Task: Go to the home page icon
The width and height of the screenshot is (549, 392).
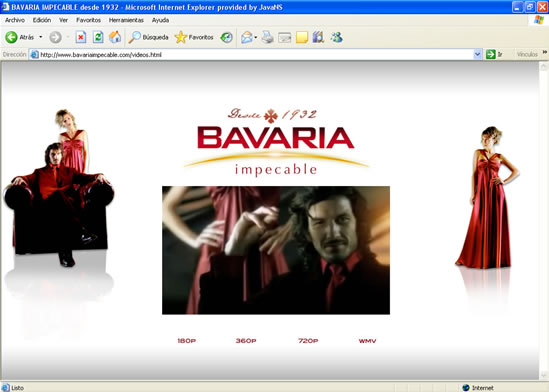Action: pos(115,37)
